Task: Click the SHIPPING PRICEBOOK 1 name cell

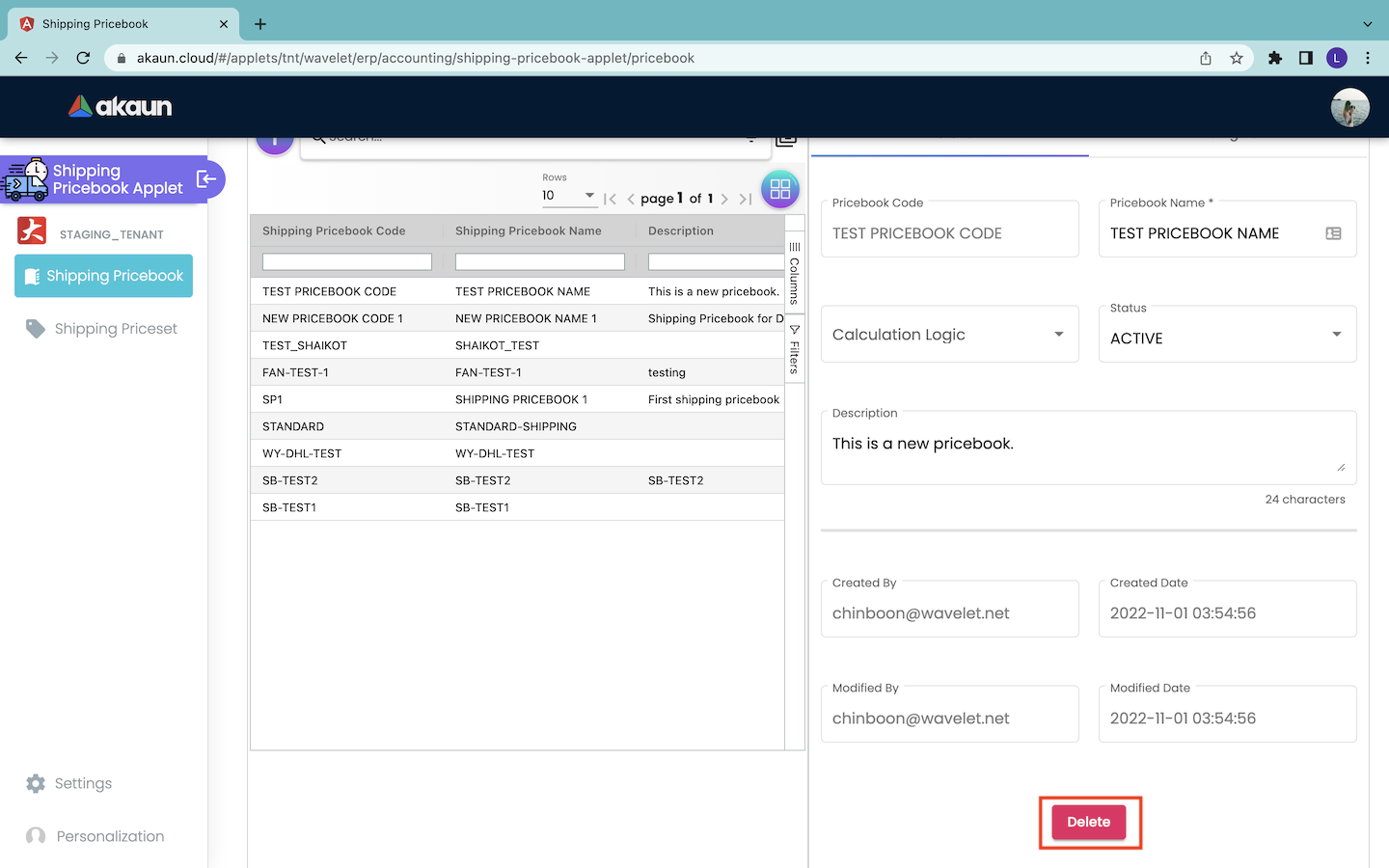Action: click(x=540, y=399)
